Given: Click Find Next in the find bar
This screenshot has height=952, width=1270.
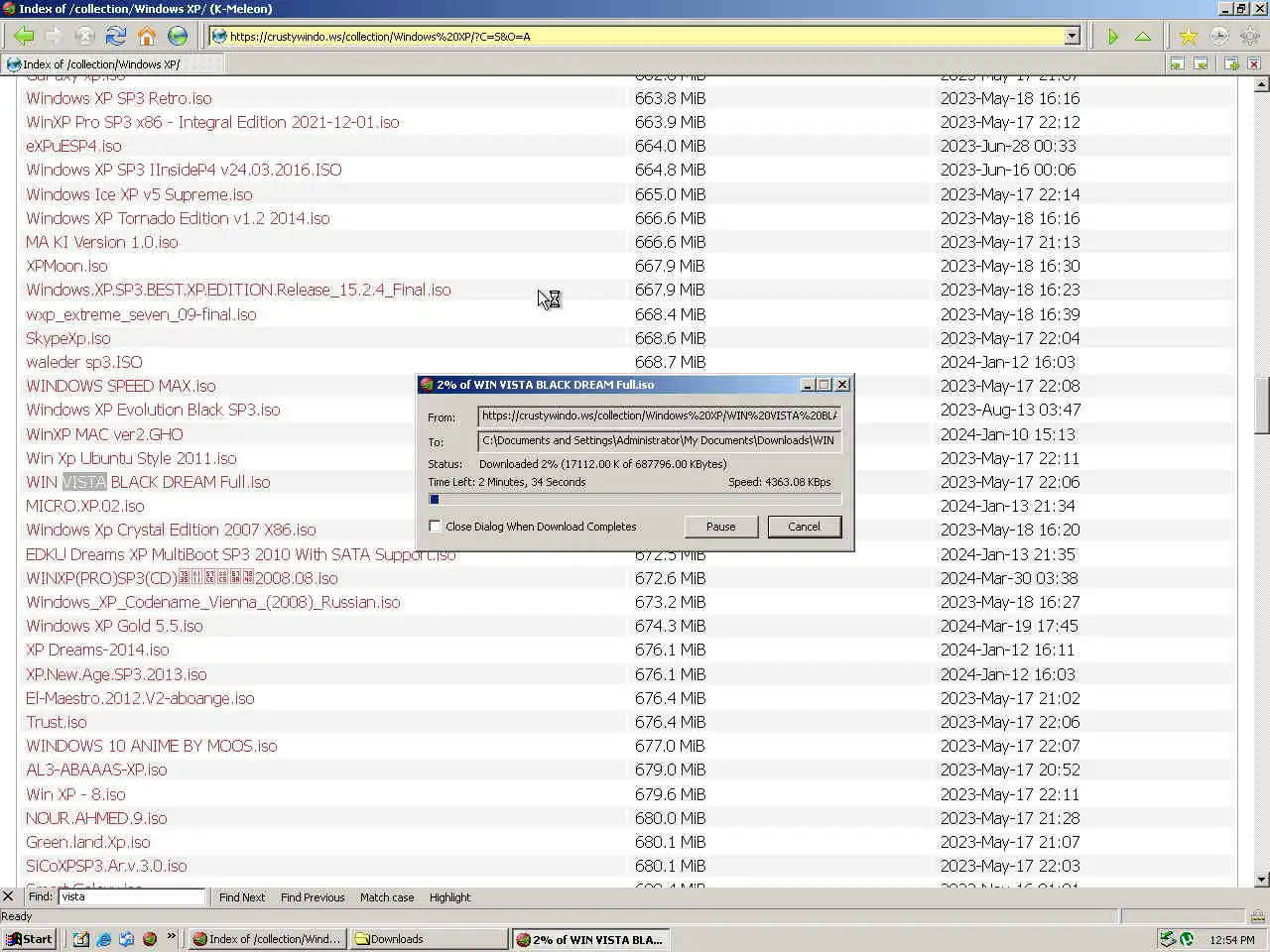Looking at the screenshot, I should click(242, 897).
